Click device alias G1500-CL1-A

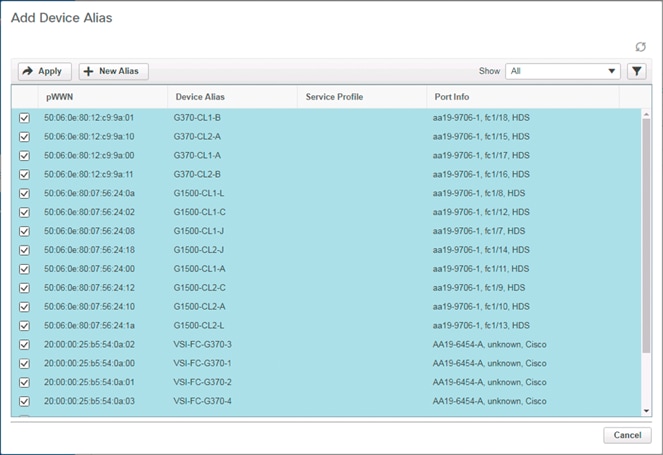tap(200, 269)
